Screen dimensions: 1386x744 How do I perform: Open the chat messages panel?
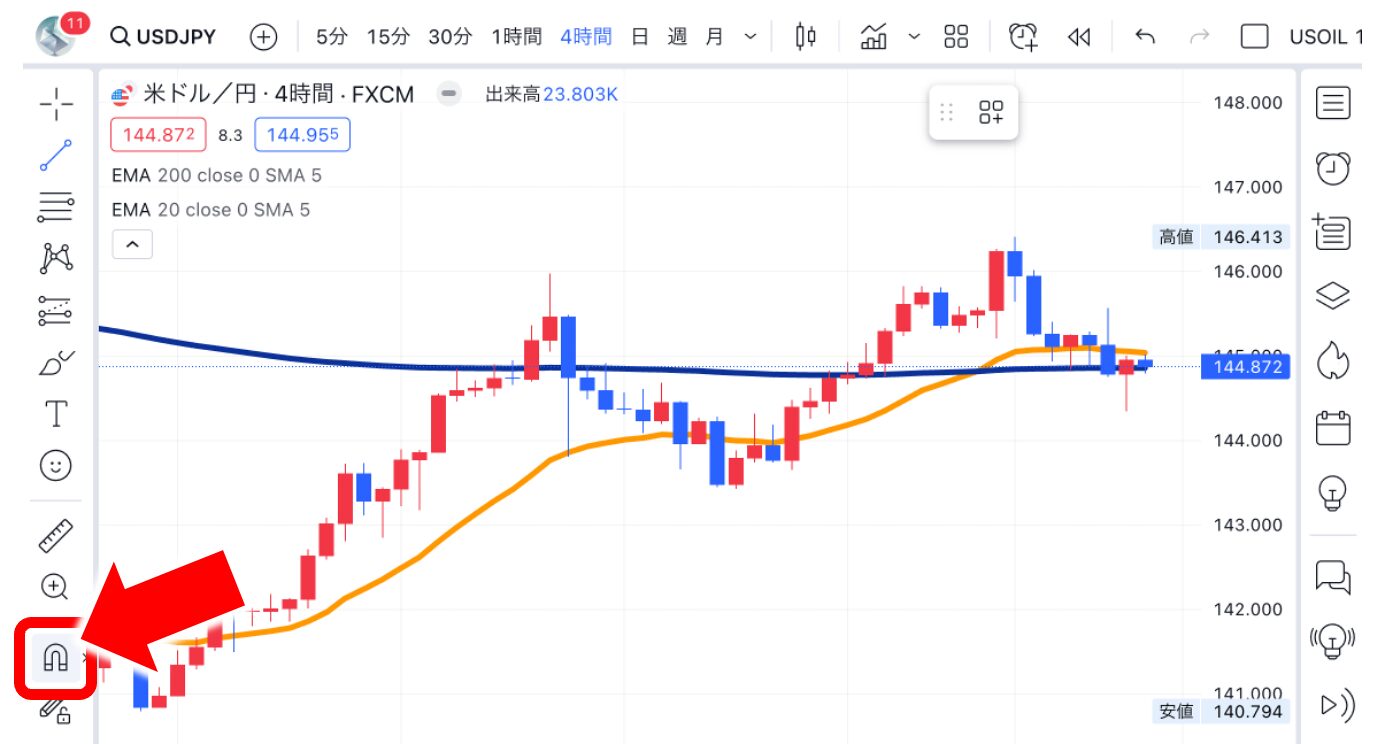[1332, 577]
